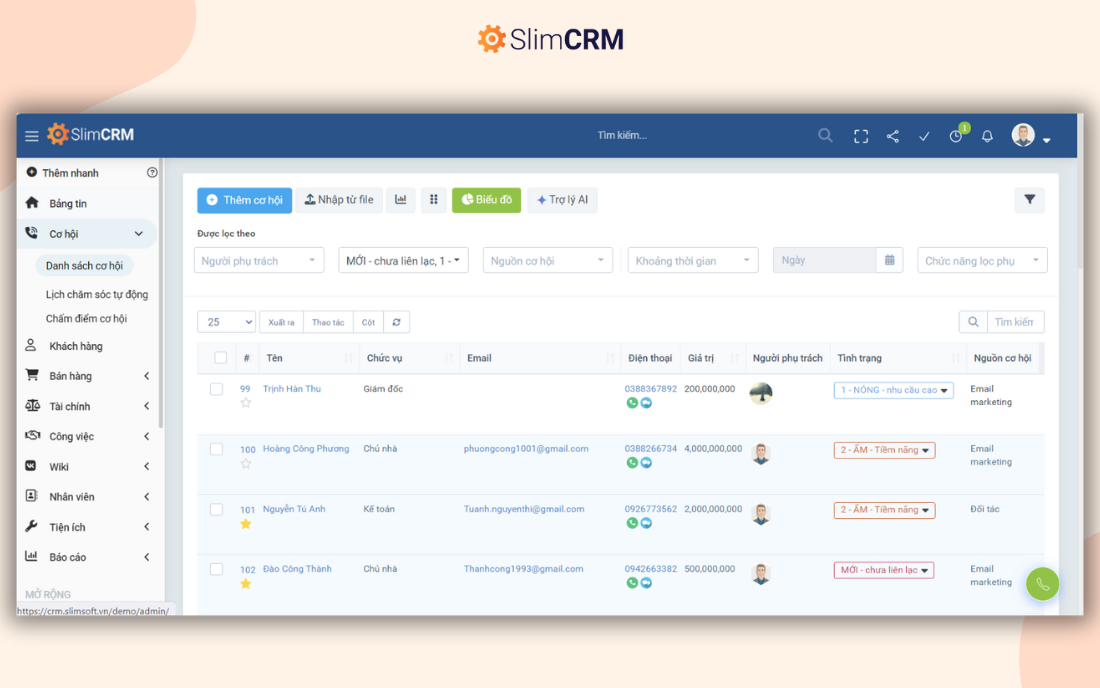Click the hamburger menu icon

[32, 136]
